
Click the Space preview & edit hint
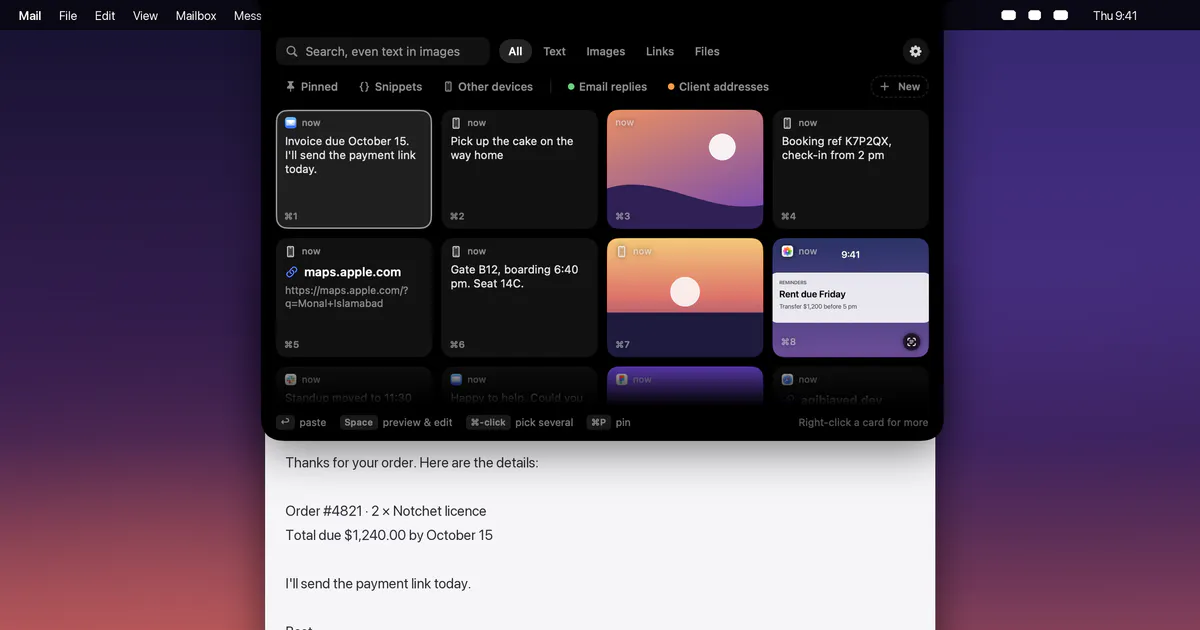click(x=396, y=422)
